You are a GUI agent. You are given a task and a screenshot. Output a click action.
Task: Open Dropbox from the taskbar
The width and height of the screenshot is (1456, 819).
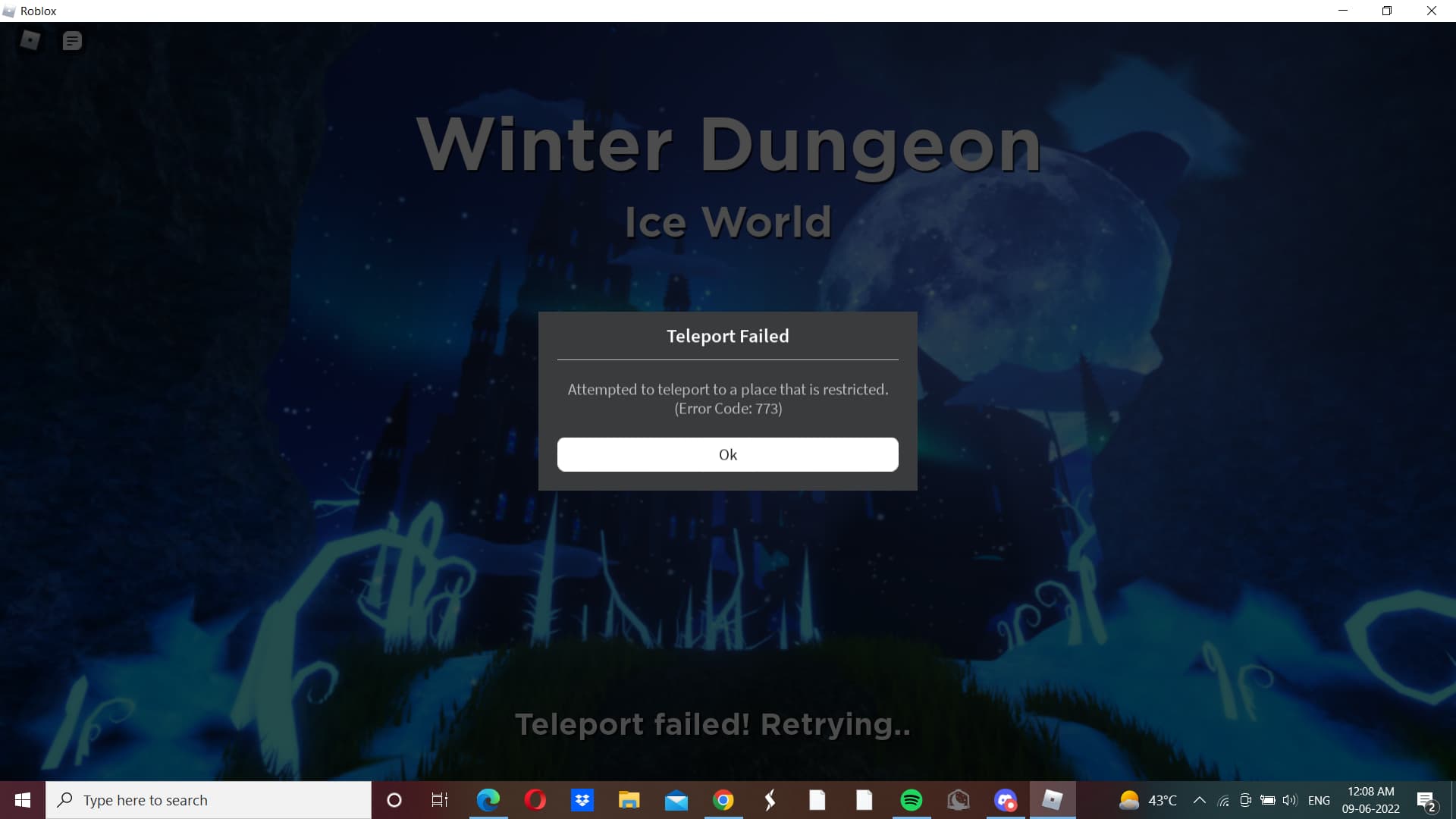coord(582,800)
